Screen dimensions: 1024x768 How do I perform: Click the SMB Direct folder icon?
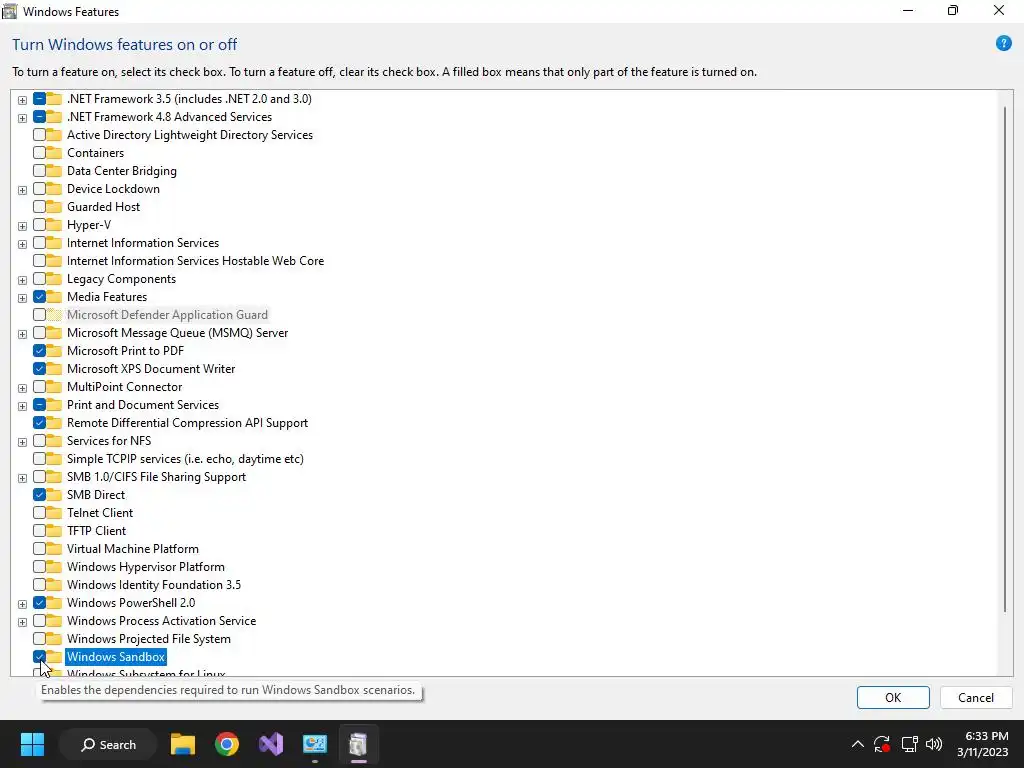[x=54, y=495]
